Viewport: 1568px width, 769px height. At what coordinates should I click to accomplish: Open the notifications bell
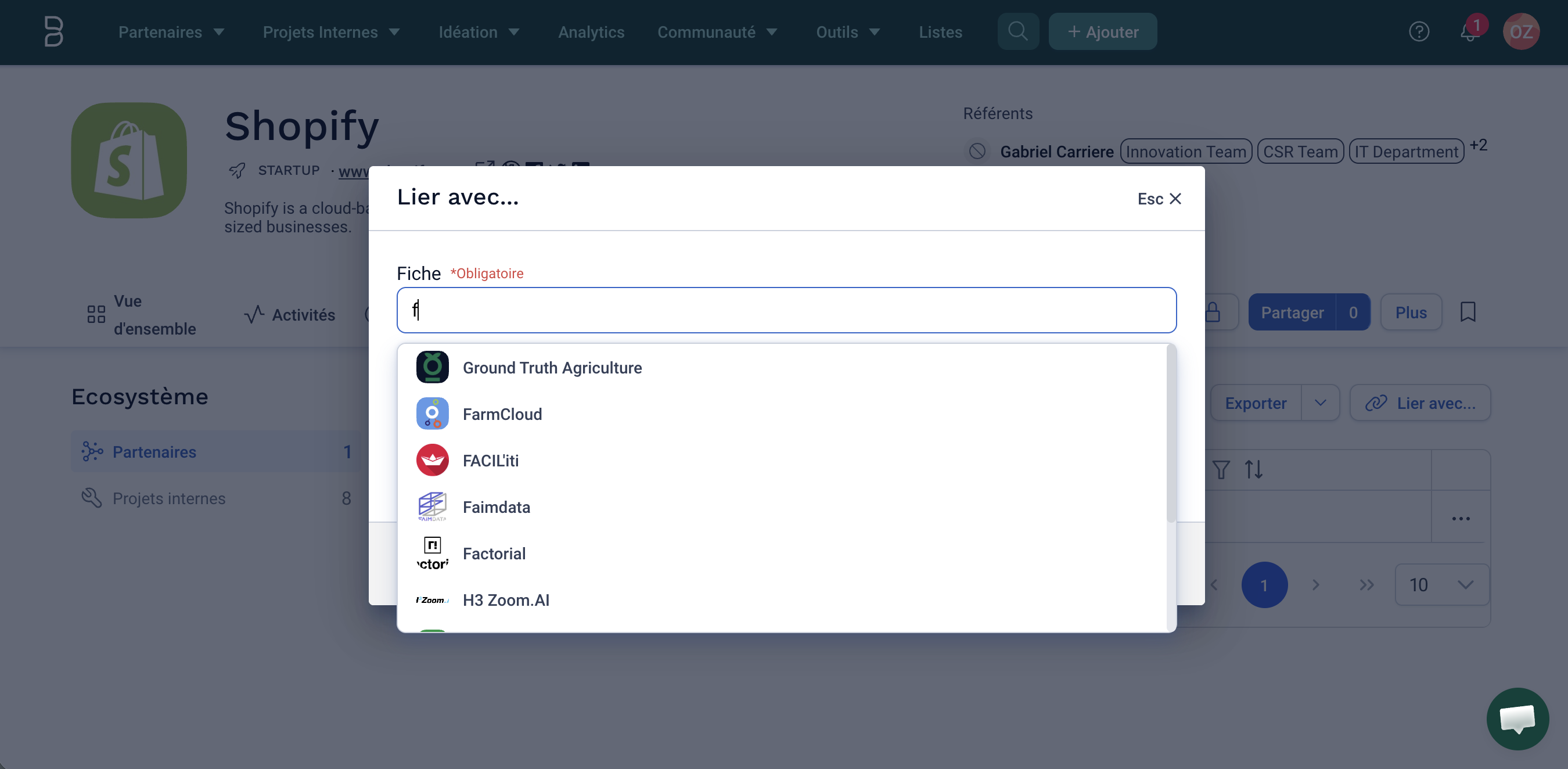click(1469, 32)
